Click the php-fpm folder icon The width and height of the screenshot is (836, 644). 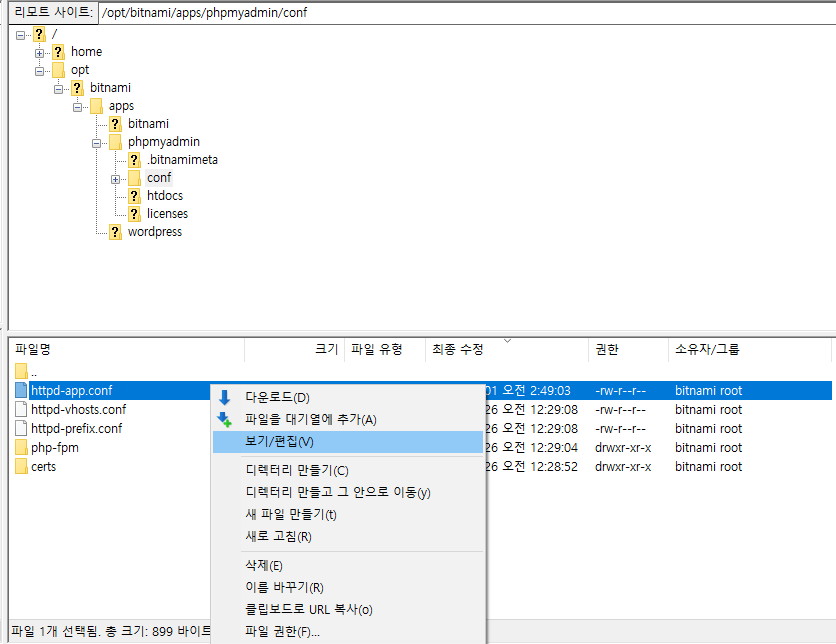(x=21, y=447)
